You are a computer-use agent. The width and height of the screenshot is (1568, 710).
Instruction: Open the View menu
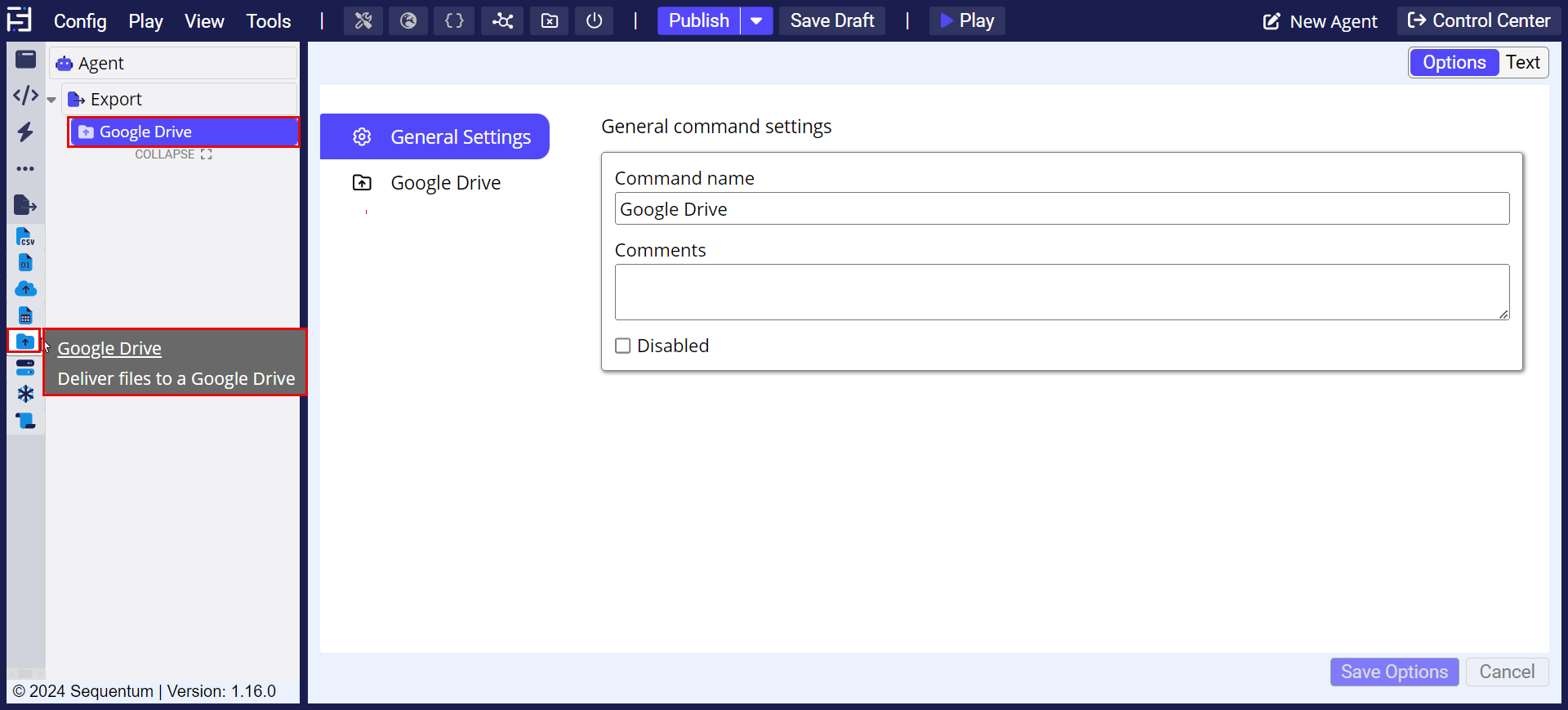tap(204, 20)
